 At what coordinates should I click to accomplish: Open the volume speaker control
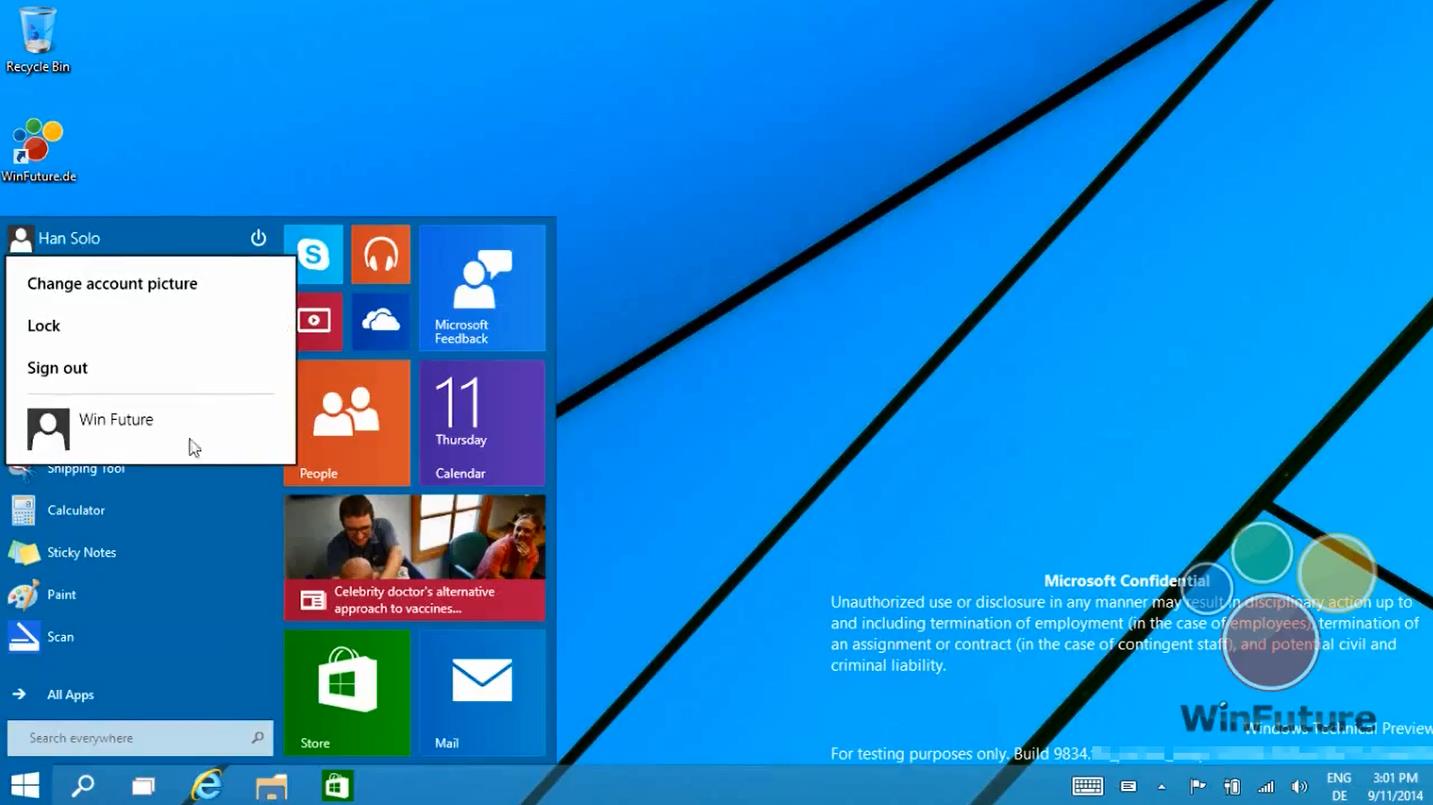(1300, 786)
